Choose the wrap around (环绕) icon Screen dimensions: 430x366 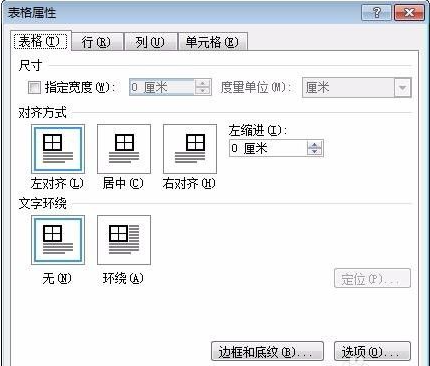pyautogui.click(x=124, y=240)
